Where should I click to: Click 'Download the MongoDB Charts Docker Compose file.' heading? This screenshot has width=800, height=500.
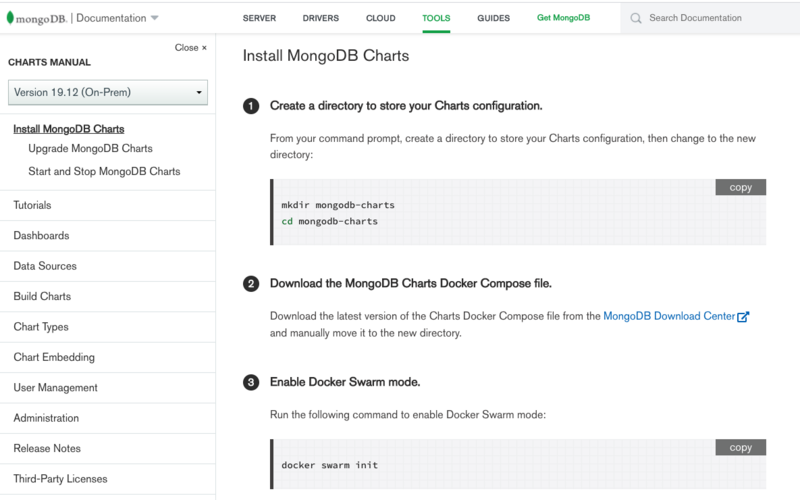[x=411, y=284]
